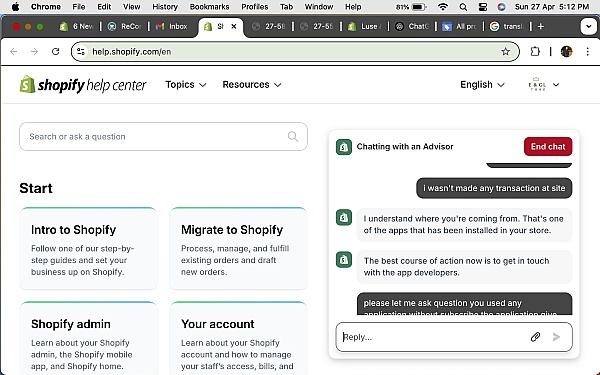Send the chat message arrow
This screenshot has height=375, width=600.
tap(556, 337)
